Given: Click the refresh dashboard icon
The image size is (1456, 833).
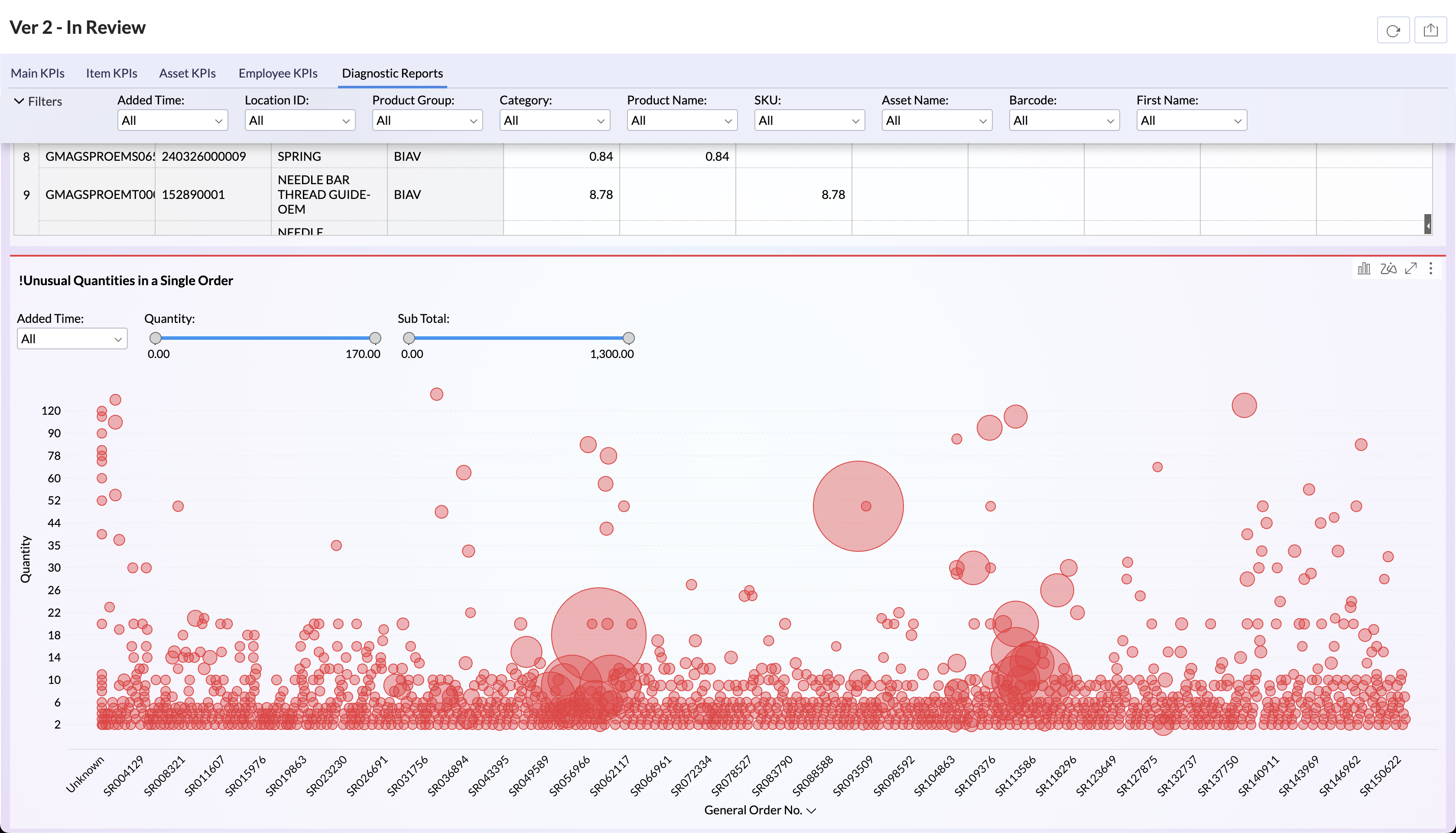Looking at the screenshot, I should [x=1393, y=30].
